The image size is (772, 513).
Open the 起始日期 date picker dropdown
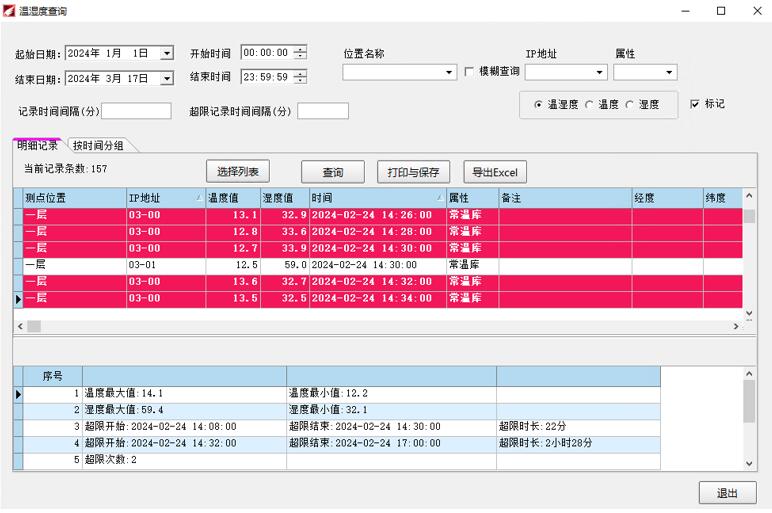pyautogui.click(x=167, y=53)
